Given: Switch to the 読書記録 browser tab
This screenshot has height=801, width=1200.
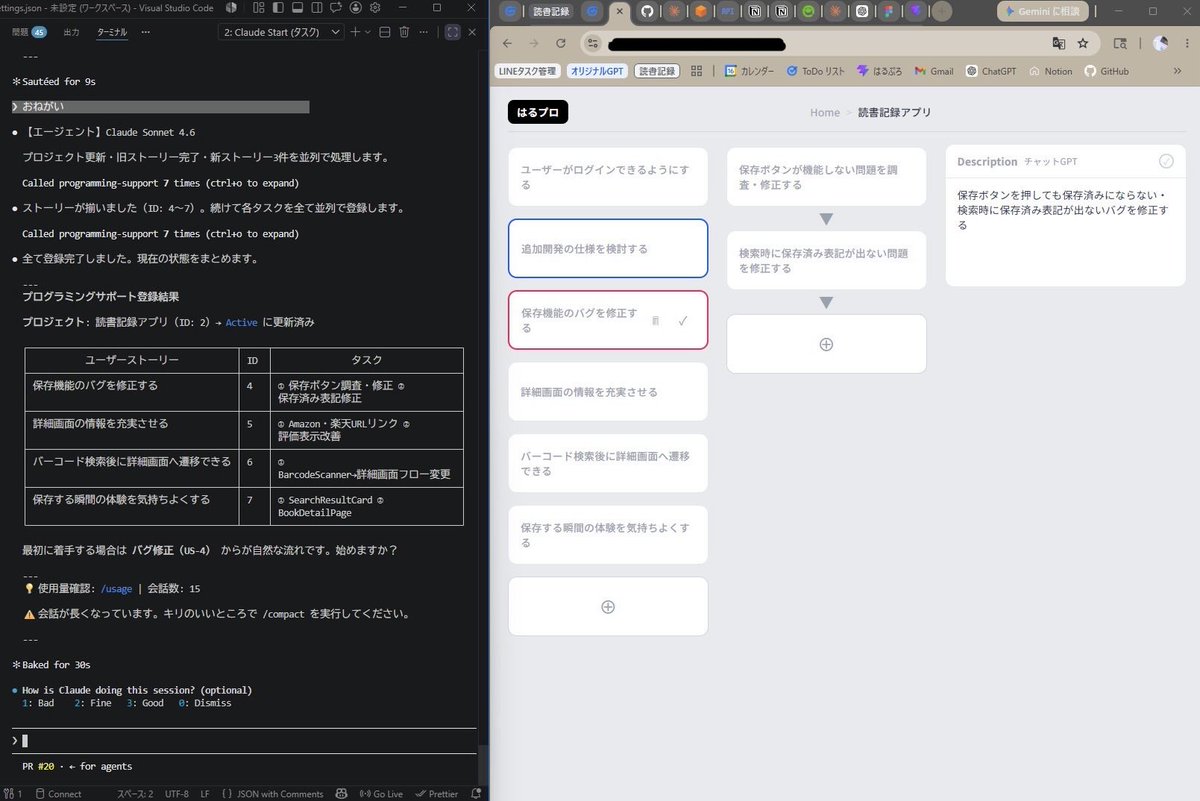Looking at the screenshot, I should pyautogui.click(x=552, y=12).
